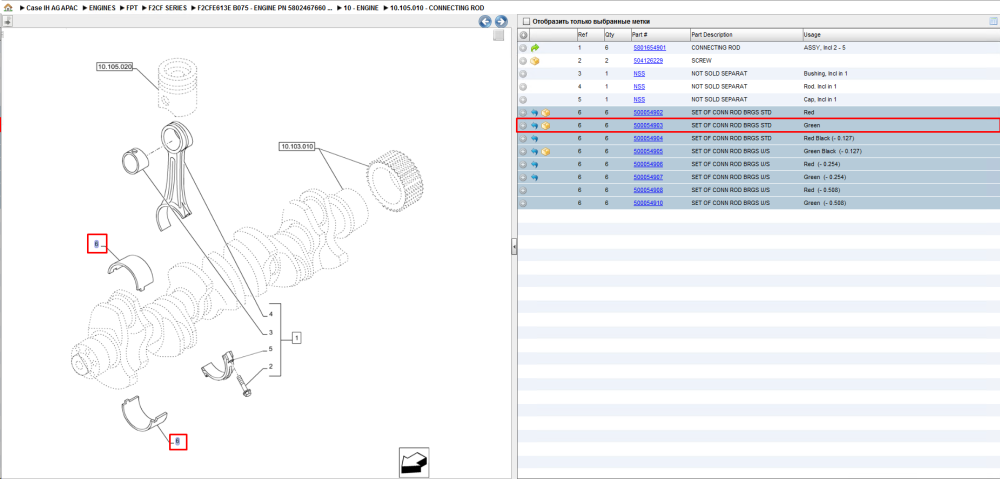
Task: Select callout number 3 in the diagram
Action: 271,332
